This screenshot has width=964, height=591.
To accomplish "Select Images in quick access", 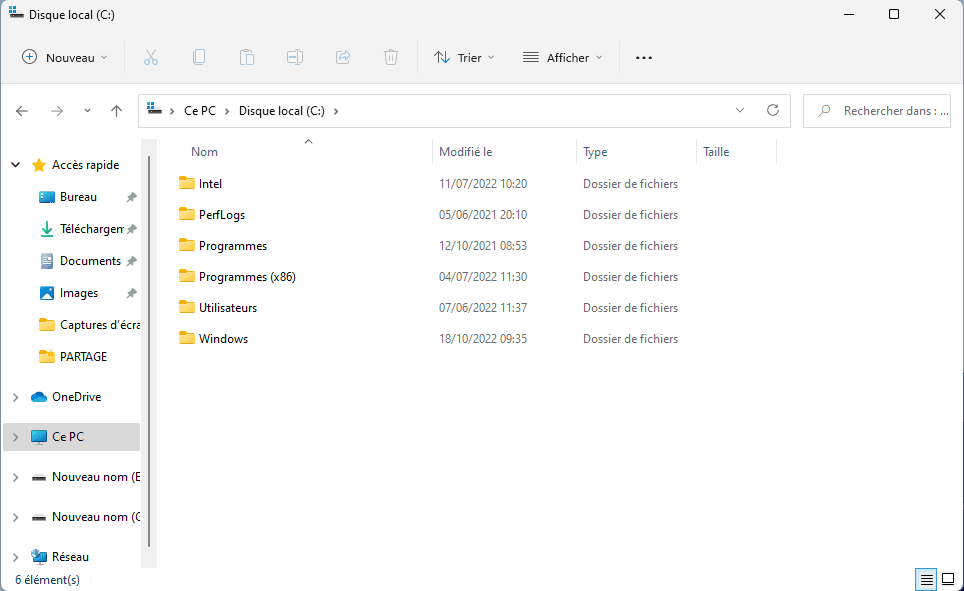I will (x=79, y=293).
